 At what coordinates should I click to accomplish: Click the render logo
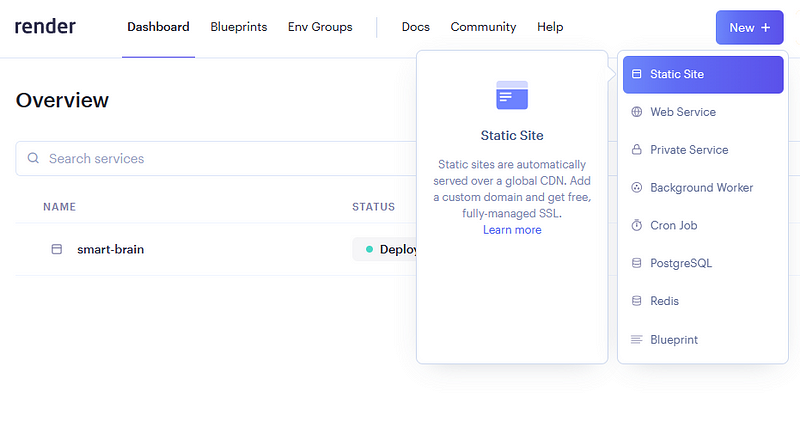(x=45, y=27)
